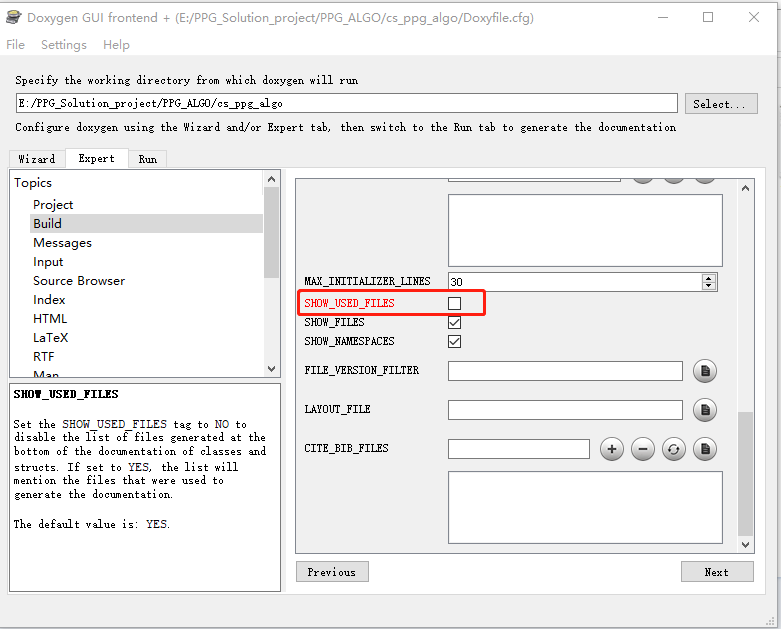Image resolution: width=781 pixels, height=629 pixels.
Task: Select LaTeX topic
Action: (50, 337)
